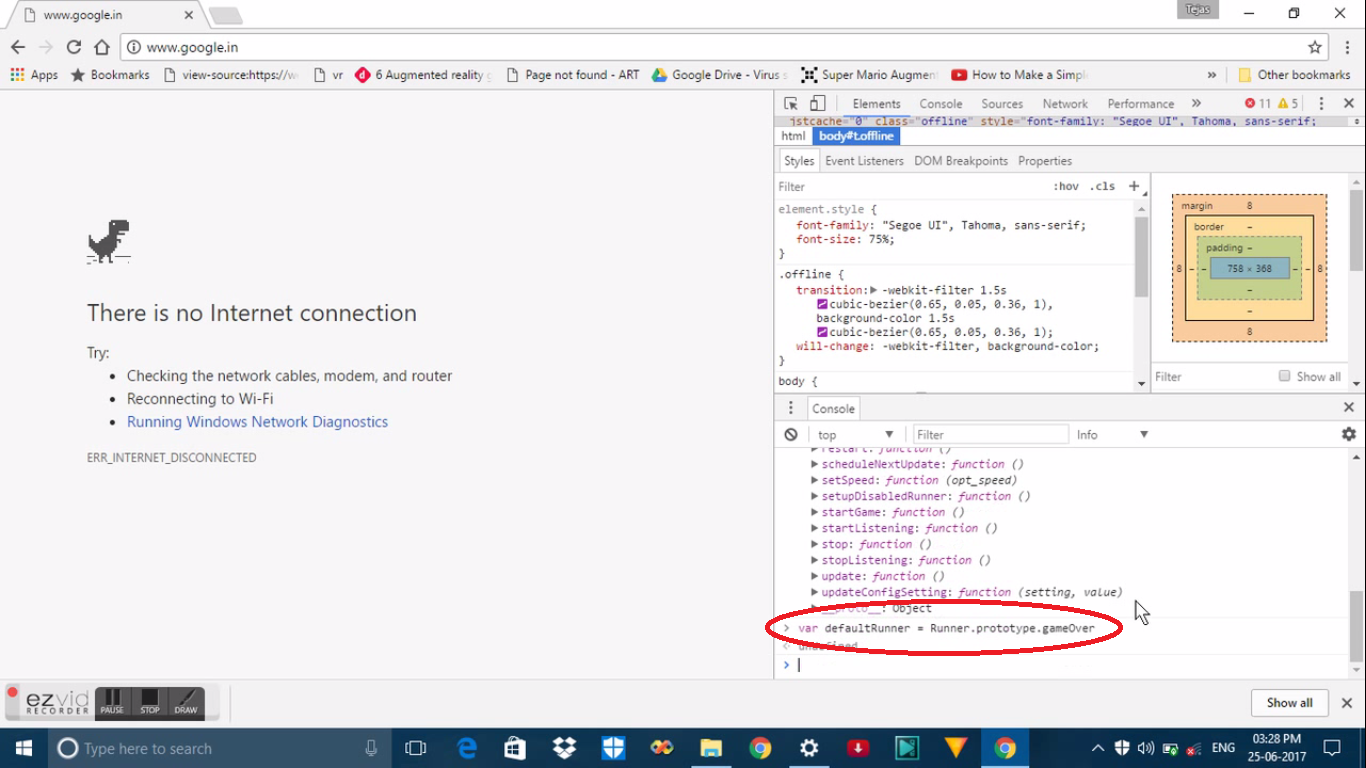Open Microsoft Edge from taskbar
The image size is (1366, 768).
(466, 748)
